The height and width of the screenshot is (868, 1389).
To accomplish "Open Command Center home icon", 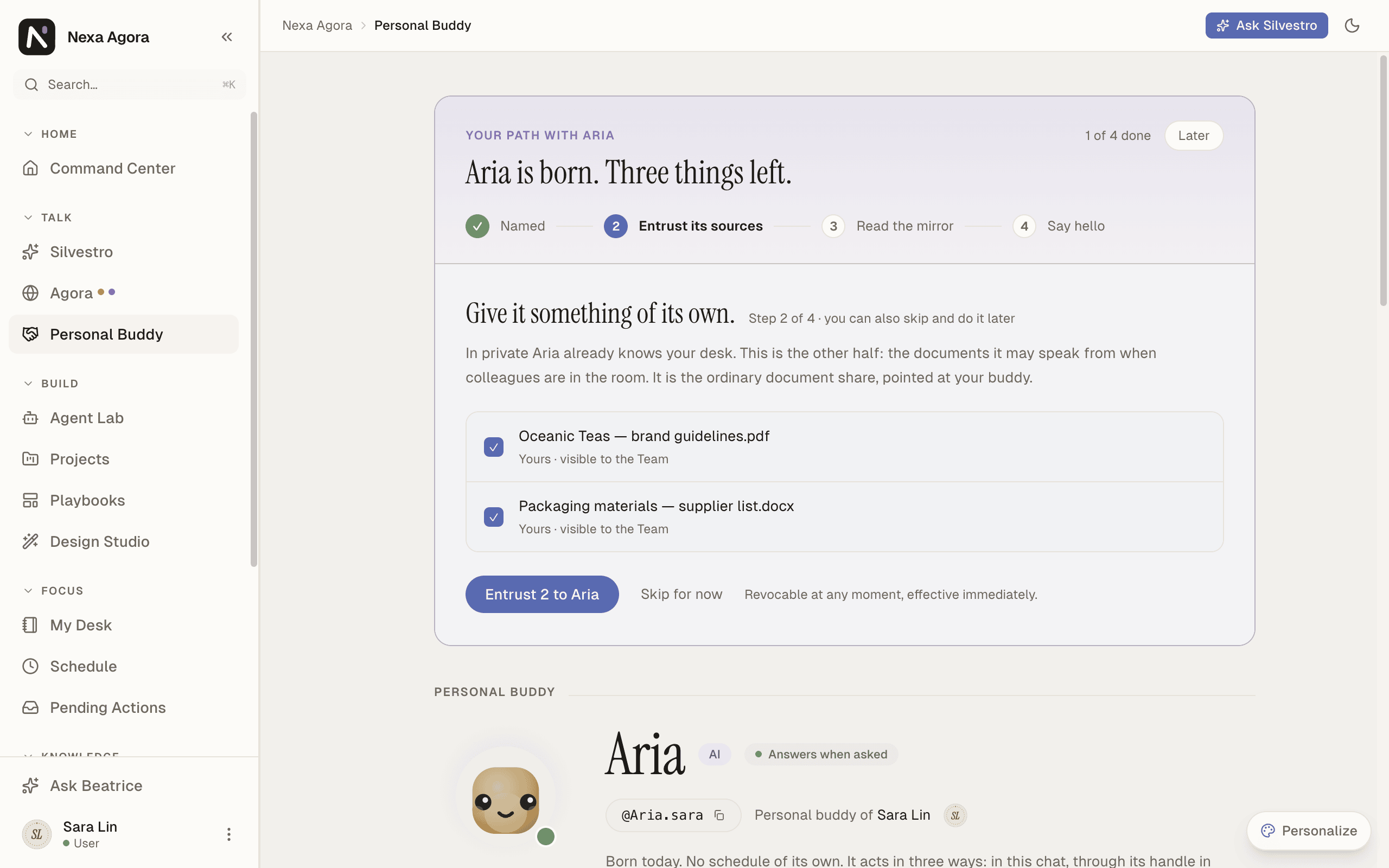I will [30, 168].
